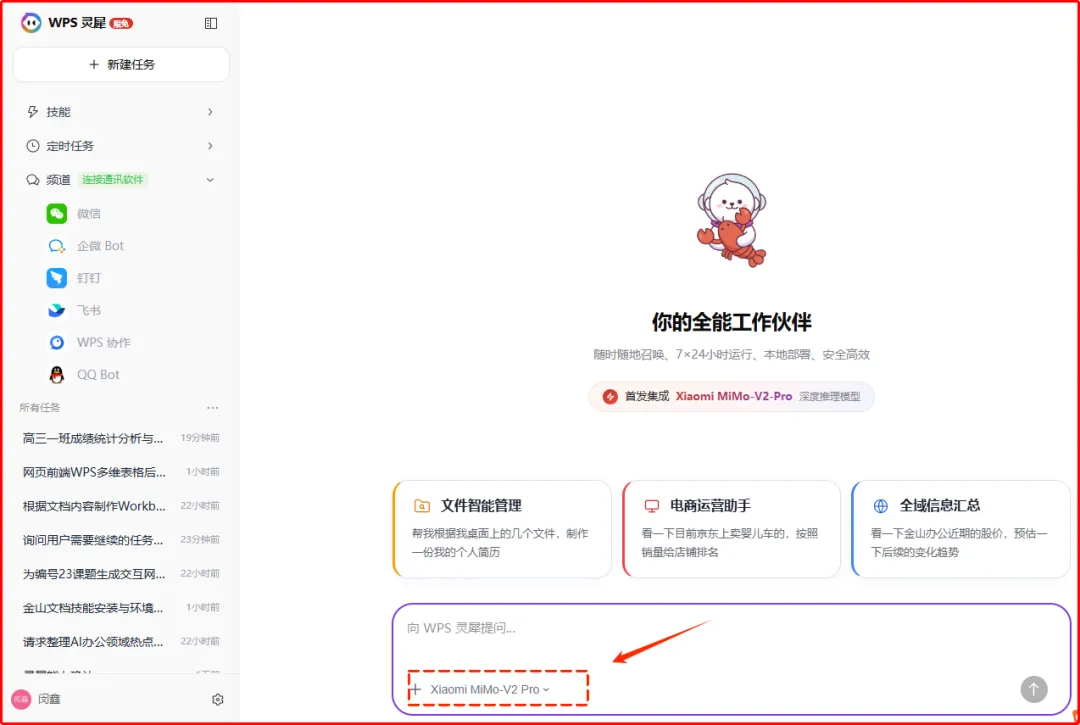
Task: Open the Xiaomi MiMo-V2 Pro model dropdown
Action: coord(490,689)
